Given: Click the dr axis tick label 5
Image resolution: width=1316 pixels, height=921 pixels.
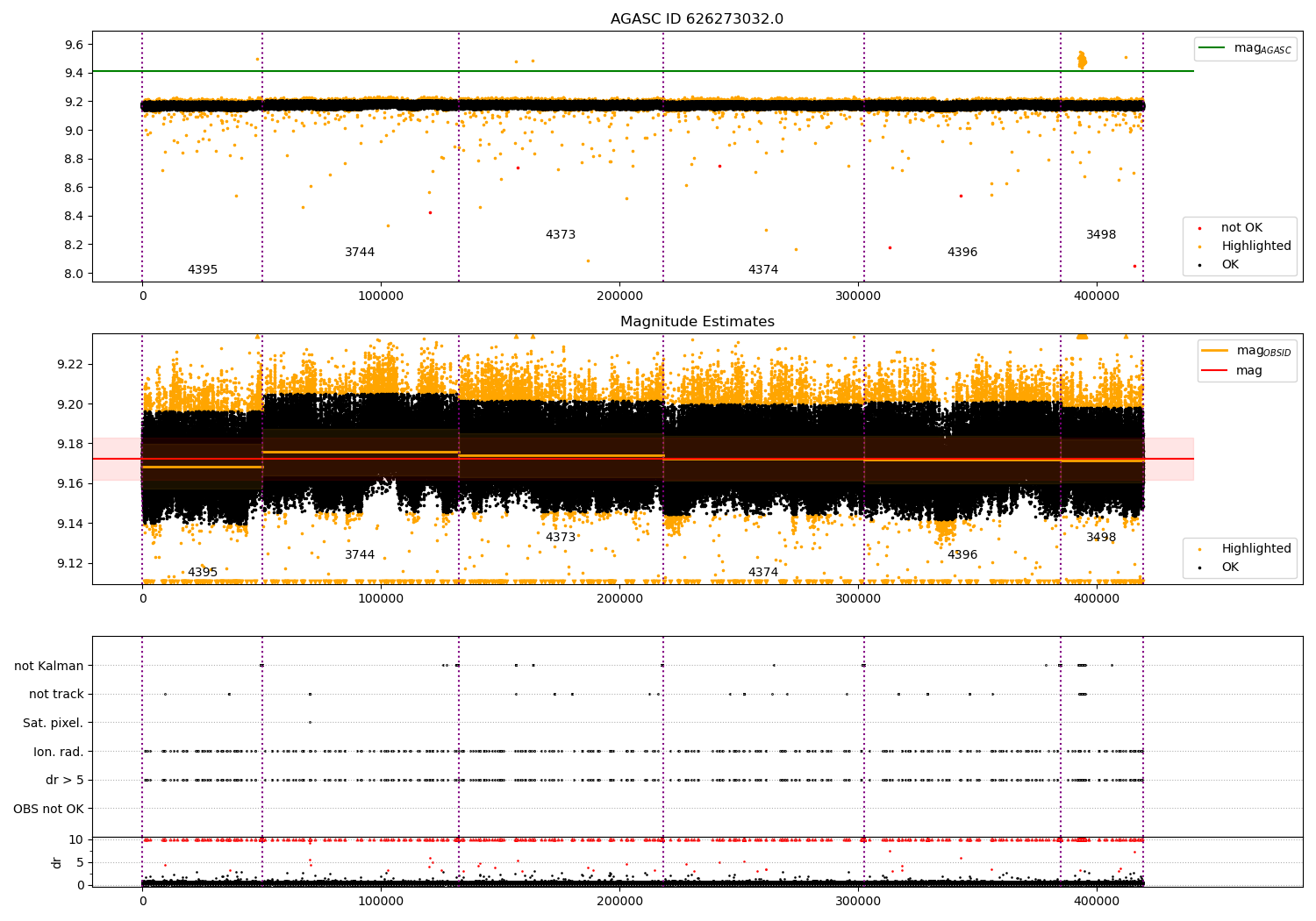Looking at the screenshot, I should 80,862.
